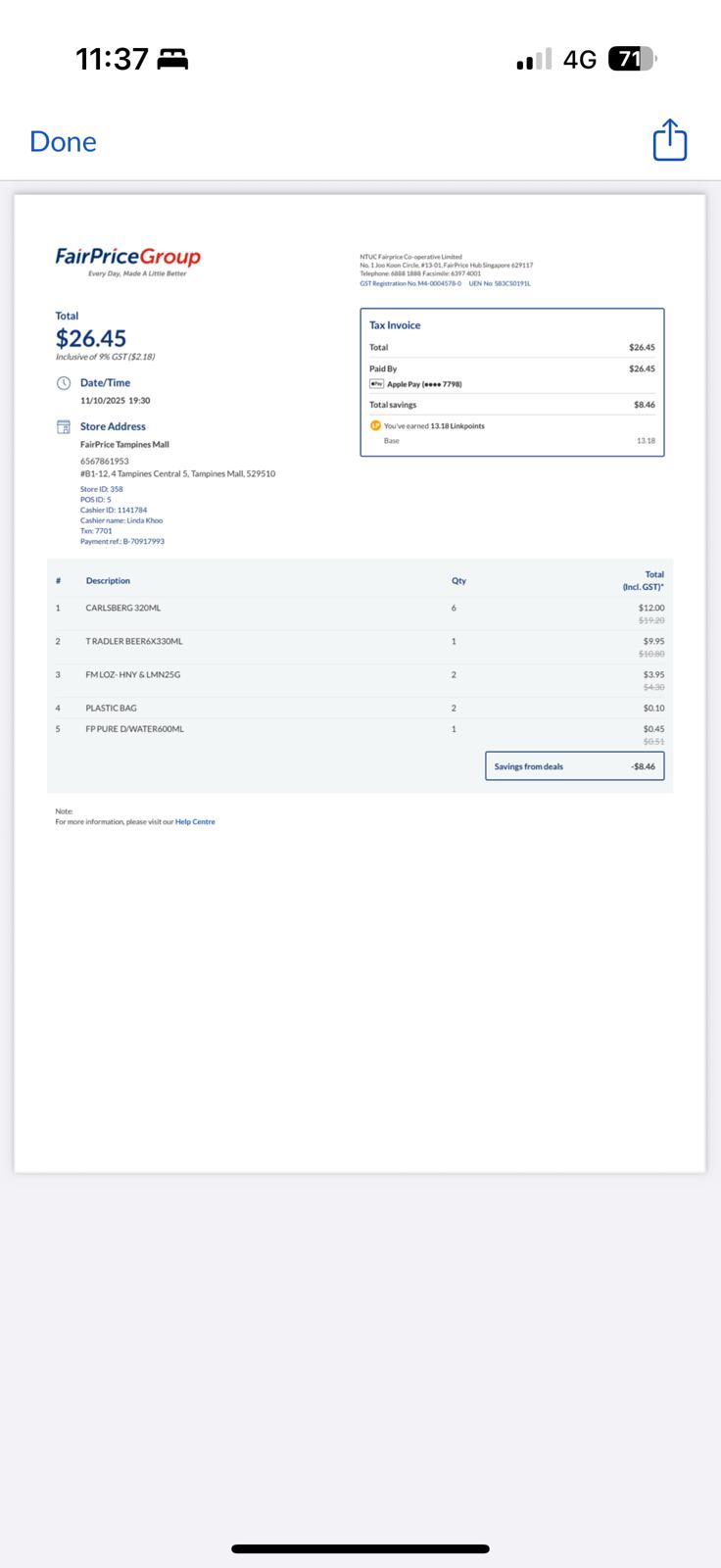The height and width of the screenshot is (1568, 721).
Task: Select the $12.00 Carlsberg price
Action: coord(651,609)
